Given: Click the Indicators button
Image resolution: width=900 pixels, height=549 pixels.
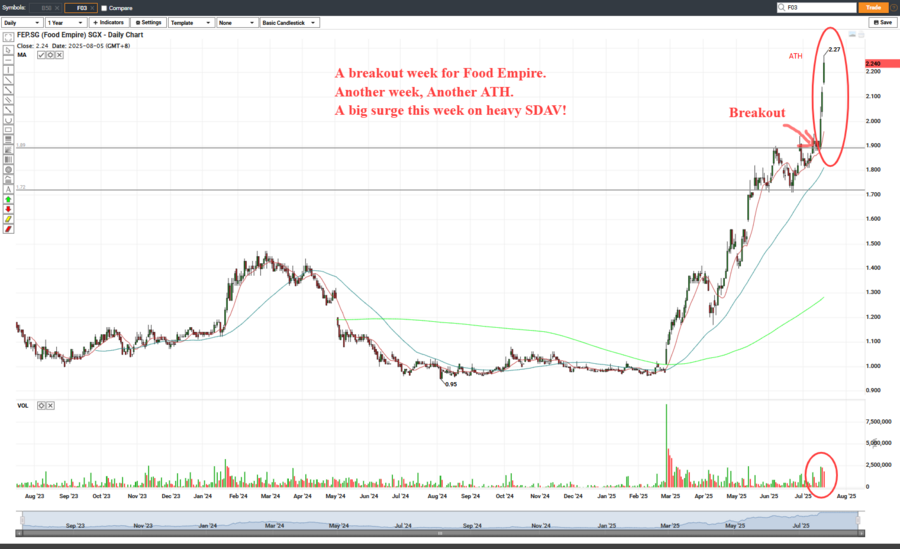Looking at the screenshot, I should (x=109, y=23).
